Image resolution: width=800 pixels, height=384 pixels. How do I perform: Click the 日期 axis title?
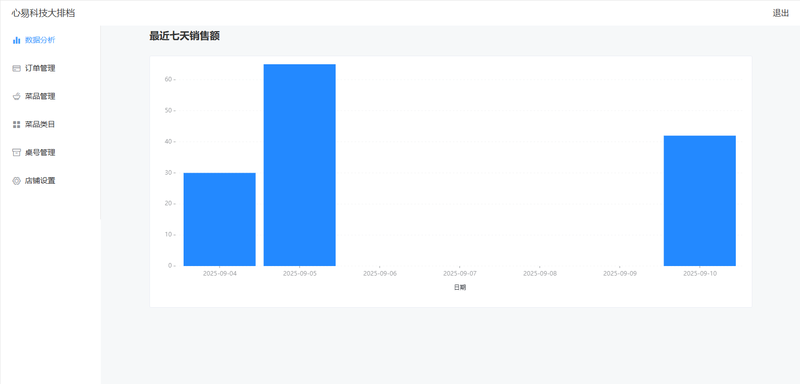point(460,288)
